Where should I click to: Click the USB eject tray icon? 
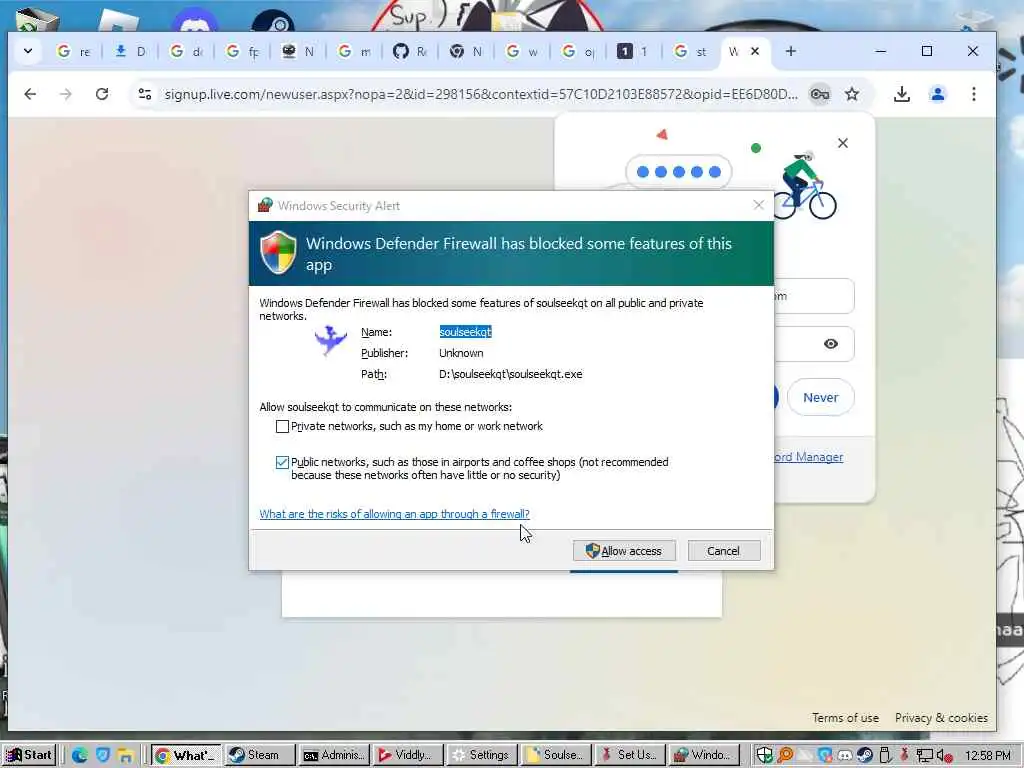tap(885, 756)
